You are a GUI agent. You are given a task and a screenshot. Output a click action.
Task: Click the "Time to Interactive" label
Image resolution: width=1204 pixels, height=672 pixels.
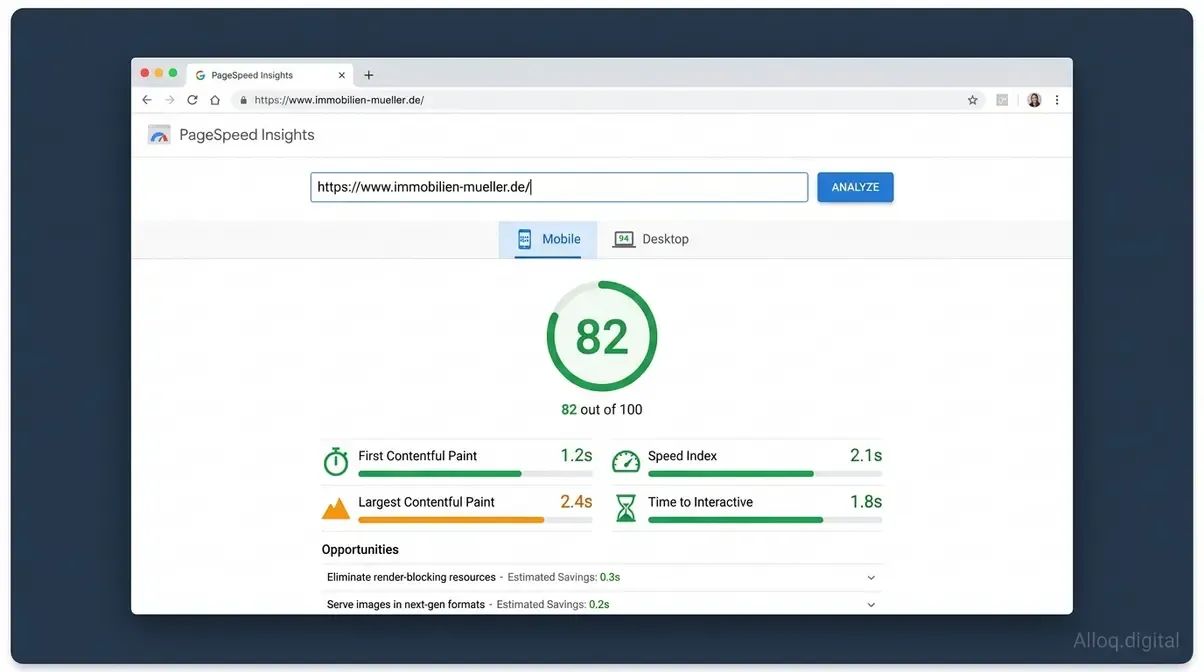tap(700, 502)
